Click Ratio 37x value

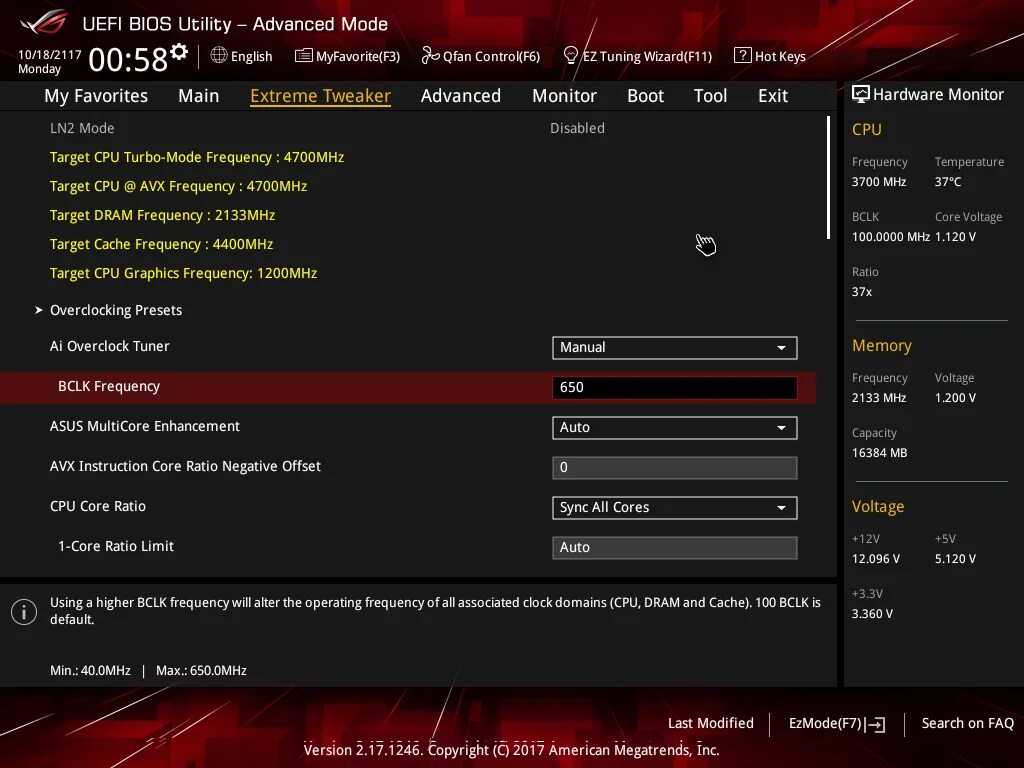click(x=862, y=292)
